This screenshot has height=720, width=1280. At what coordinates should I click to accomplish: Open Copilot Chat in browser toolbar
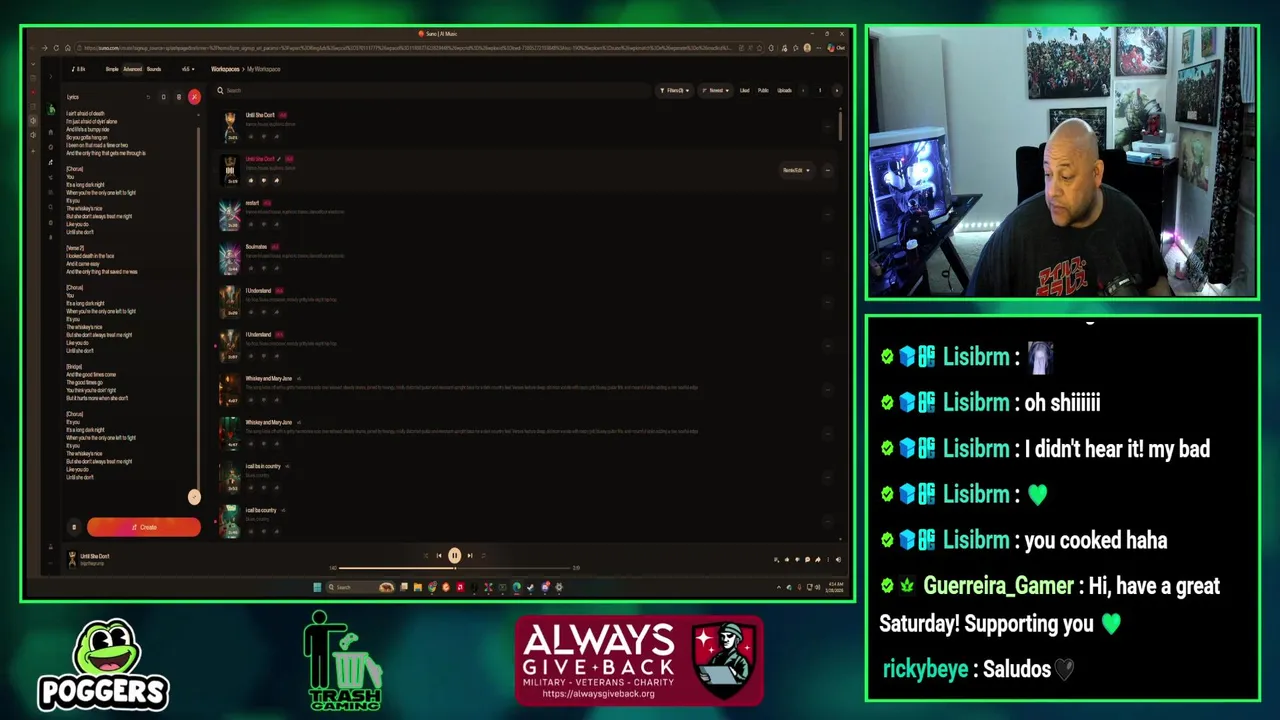836,48
